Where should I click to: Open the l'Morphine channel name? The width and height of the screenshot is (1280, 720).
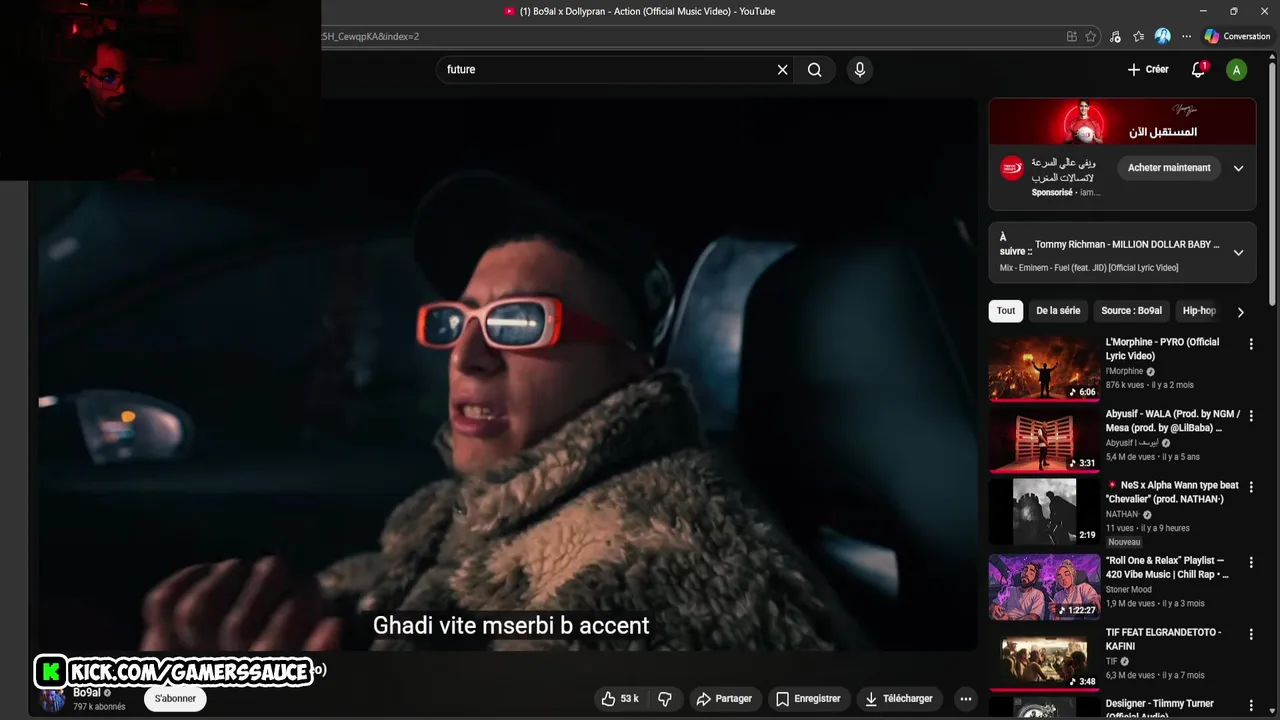click(x=1124, y=371)
